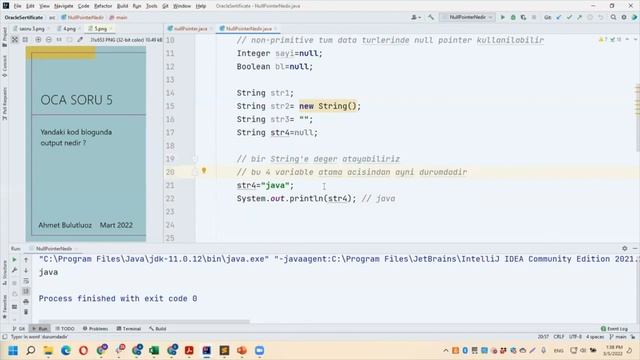Open the TODO tool window tab
This screenshot has width=640, height=360.
(65, 329)
